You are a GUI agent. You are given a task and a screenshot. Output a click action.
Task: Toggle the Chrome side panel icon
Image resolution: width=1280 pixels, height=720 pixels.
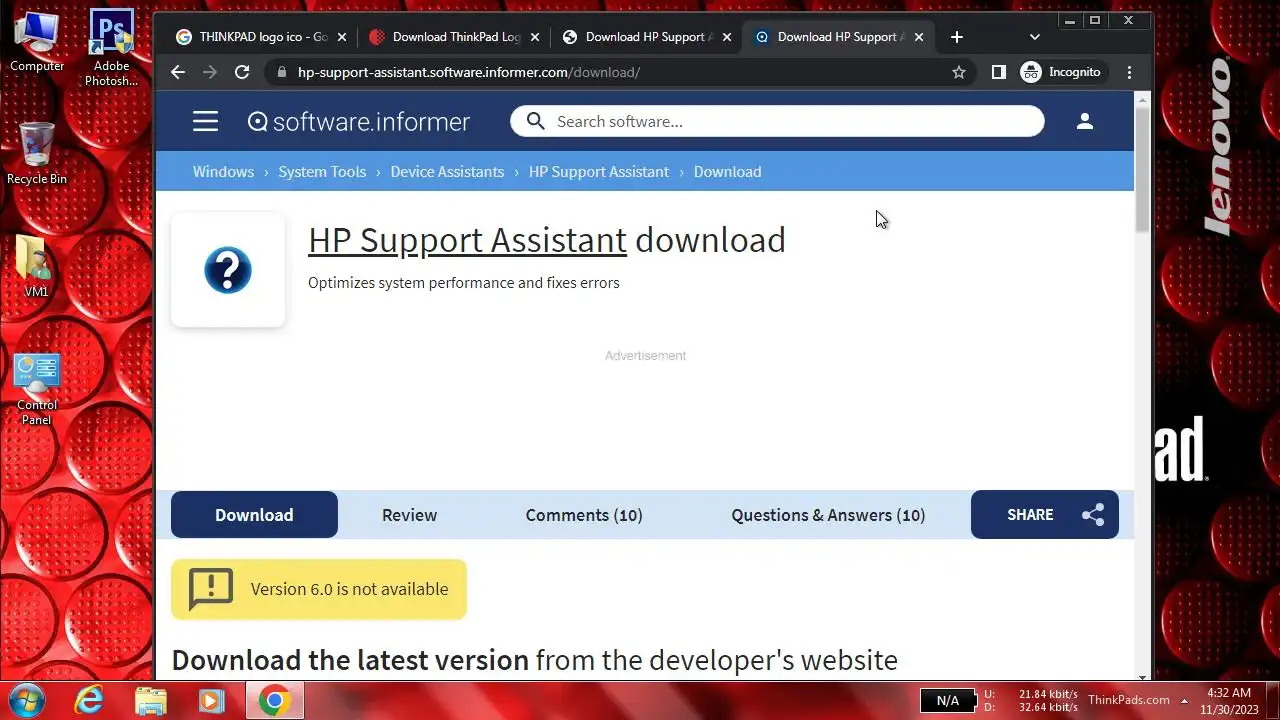tap(998, 72)
